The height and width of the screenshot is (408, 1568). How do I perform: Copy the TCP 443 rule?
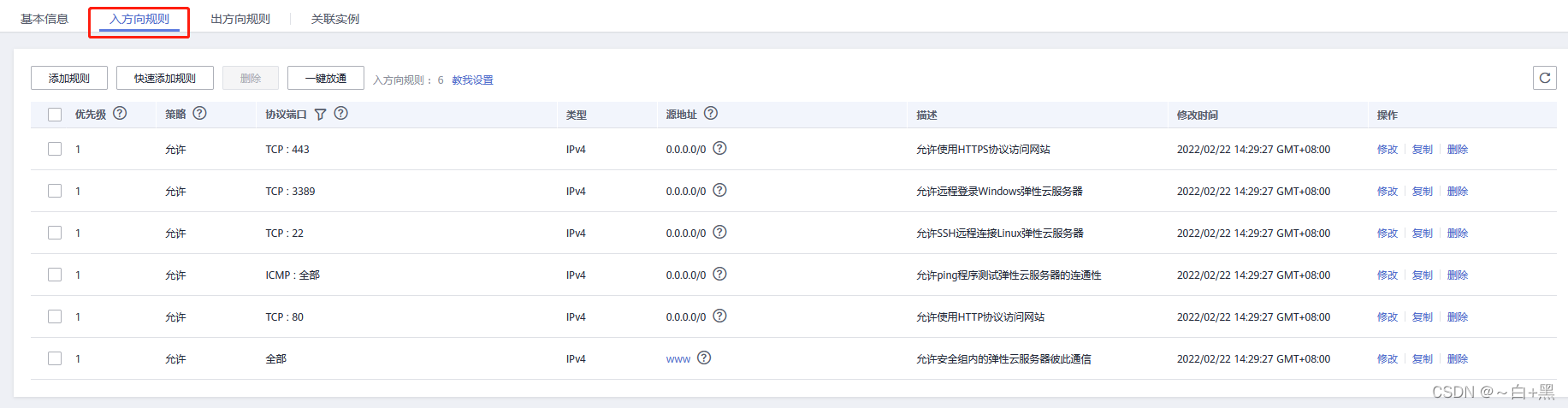pyautogui.click(x=1423, y=149)
